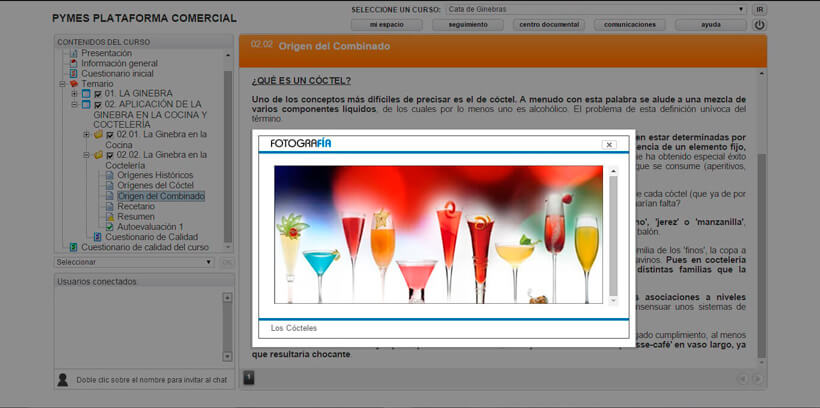Expand the 02.01. La Ginebra en la Cocina node
Screen dimensions: 820x408
pos(86,134)
